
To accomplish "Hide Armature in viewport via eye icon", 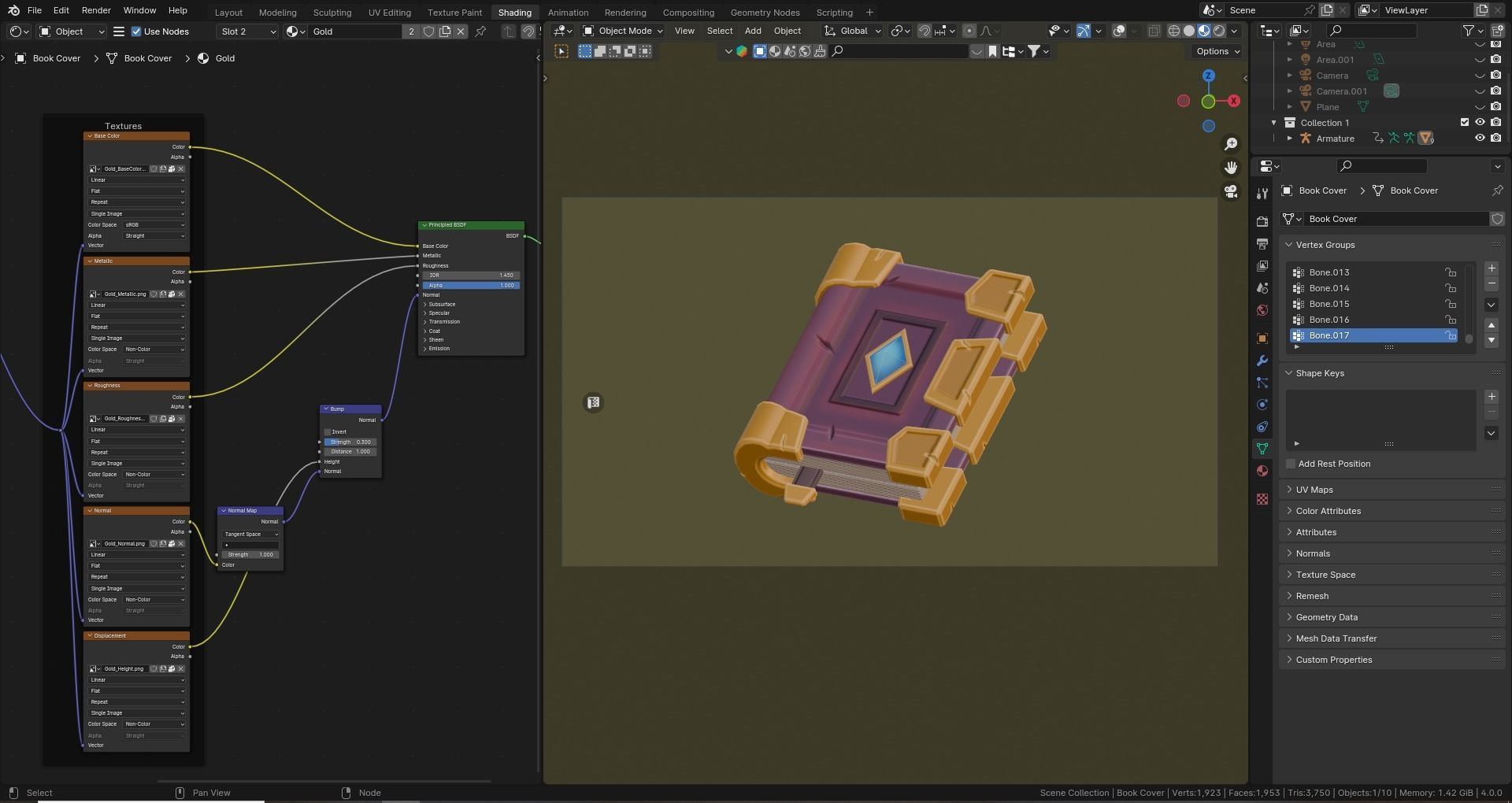I will click(1480, 139).
